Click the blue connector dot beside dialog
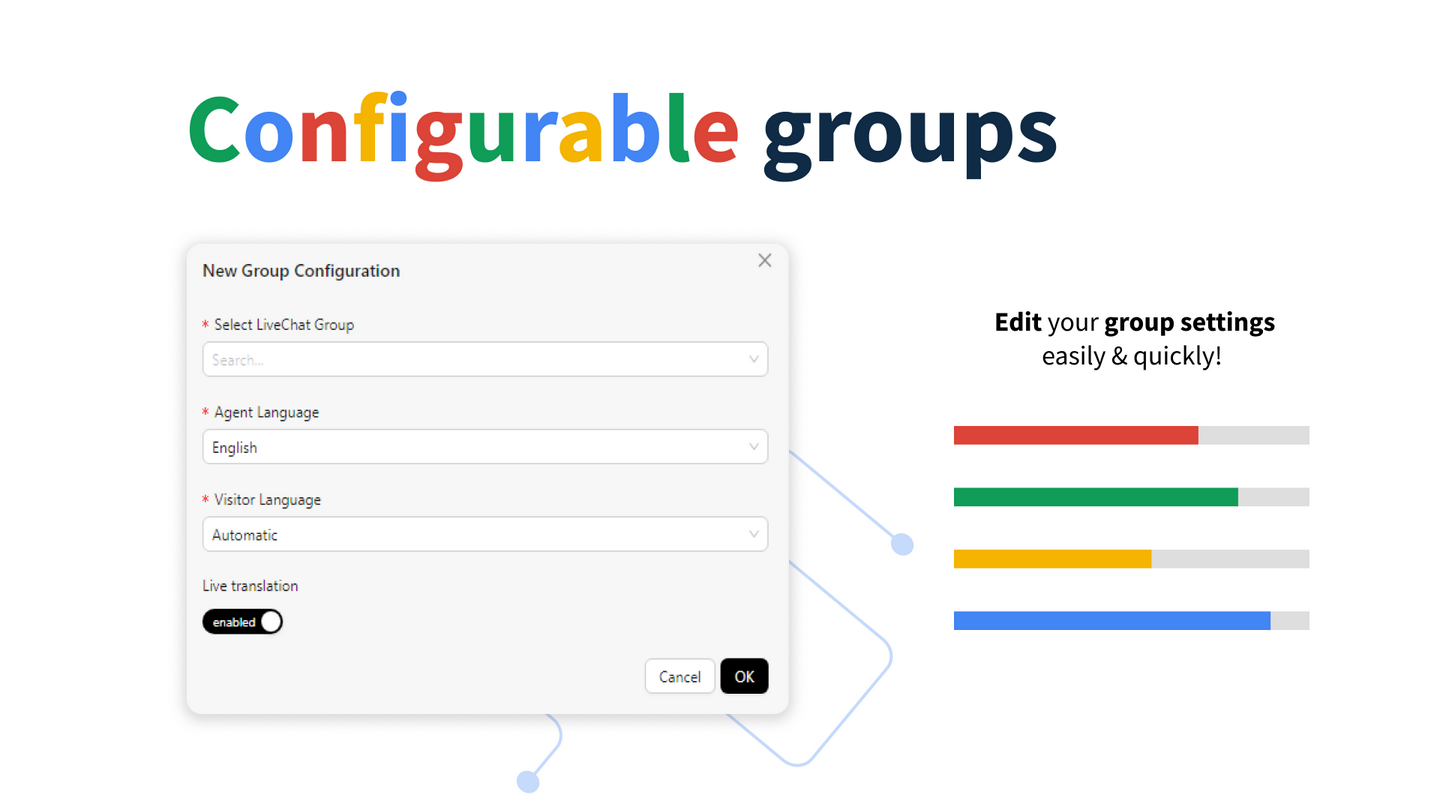Viewport: 1440px width, 810px height. tap(902, 545)
